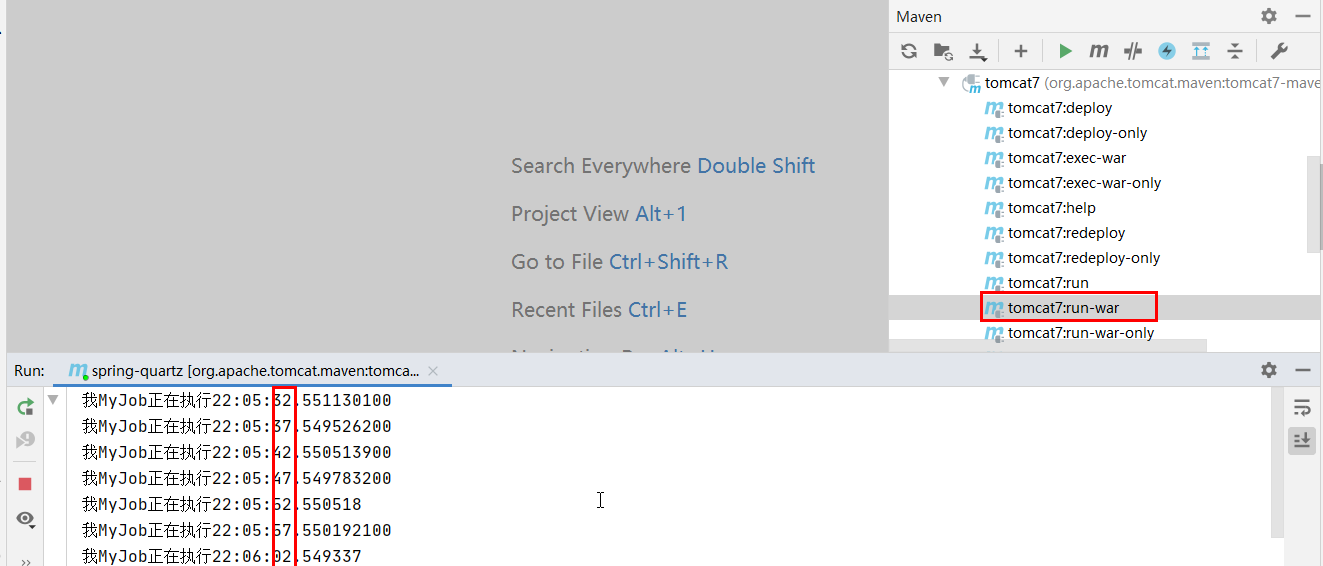Click the 'Project View Alt+1' hint

pyautogui.click(x=599, y=214)
